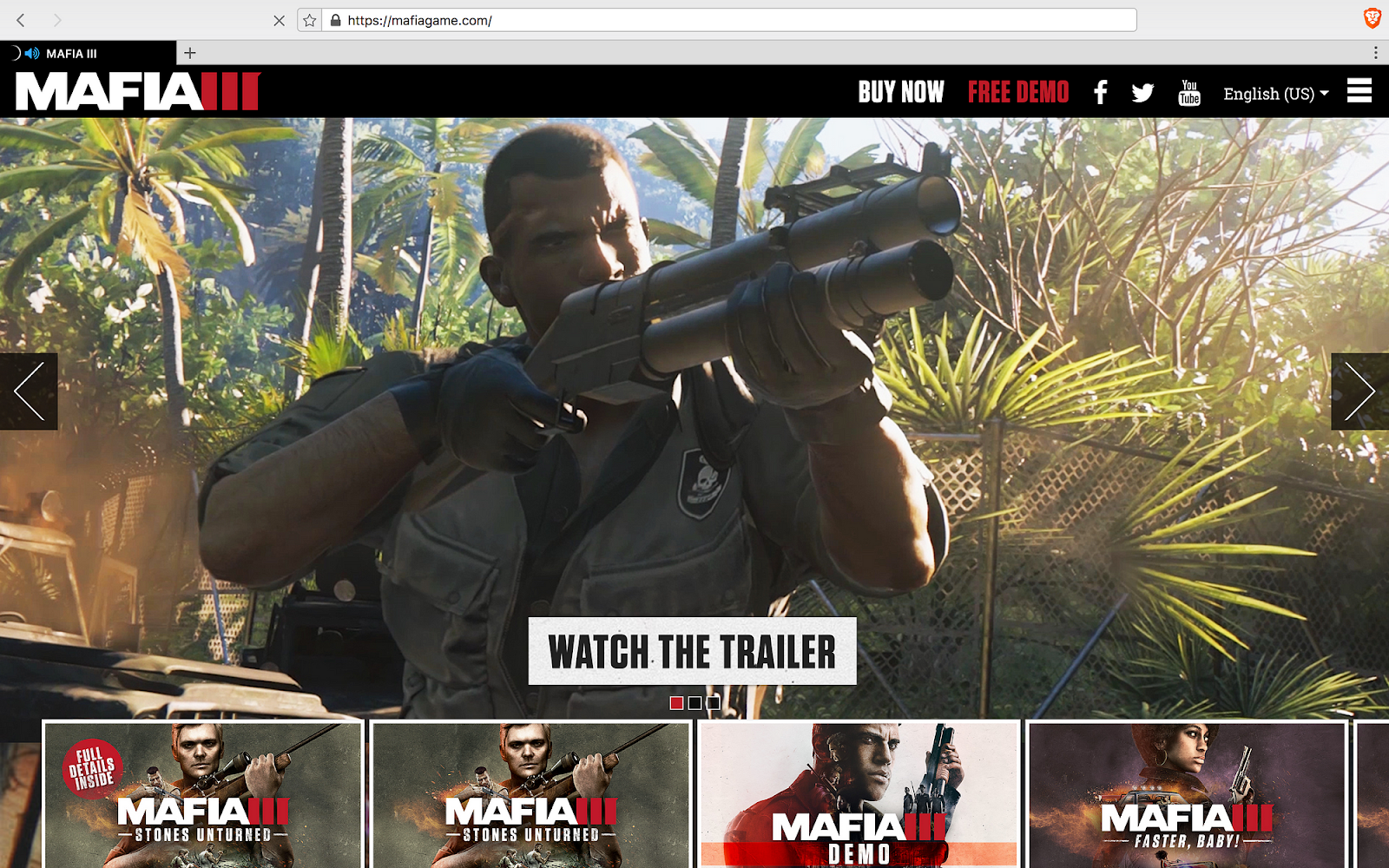Go forward with the browser forward arrow

coord(57,20)
